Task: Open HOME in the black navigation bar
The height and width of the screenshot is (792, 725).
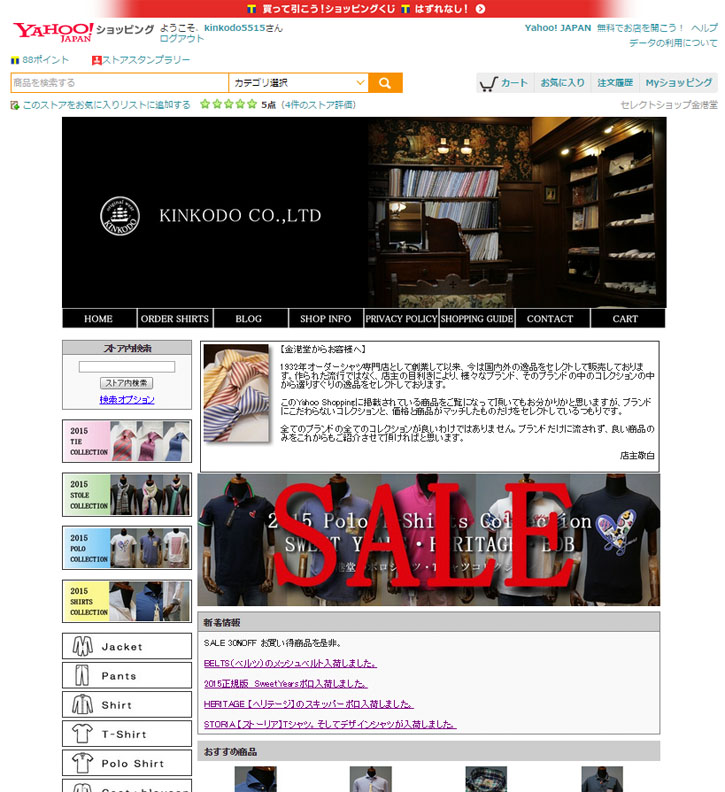Action: (x=99, y=319)
